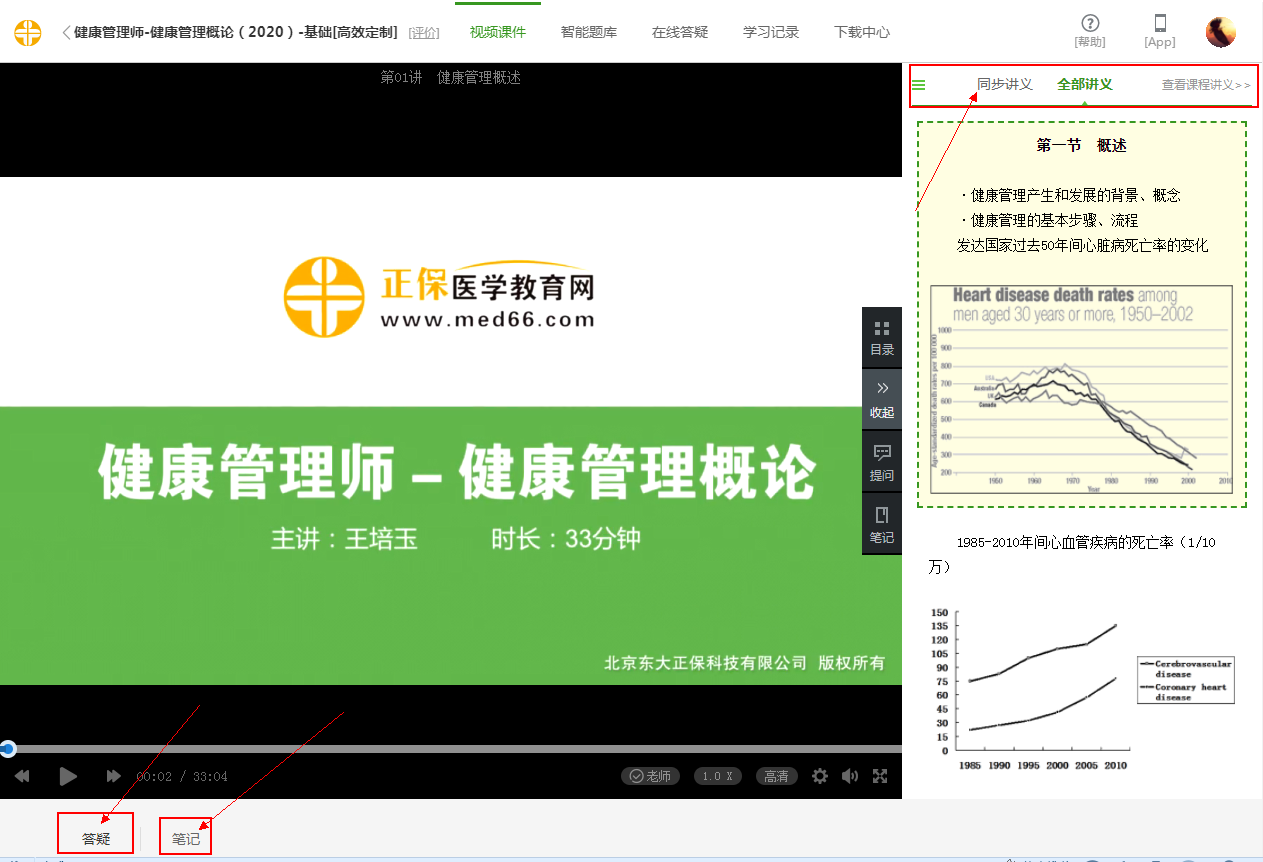Screen dimensions: 1263x862
Task: Play the lecture video
Action: (68, 776)
